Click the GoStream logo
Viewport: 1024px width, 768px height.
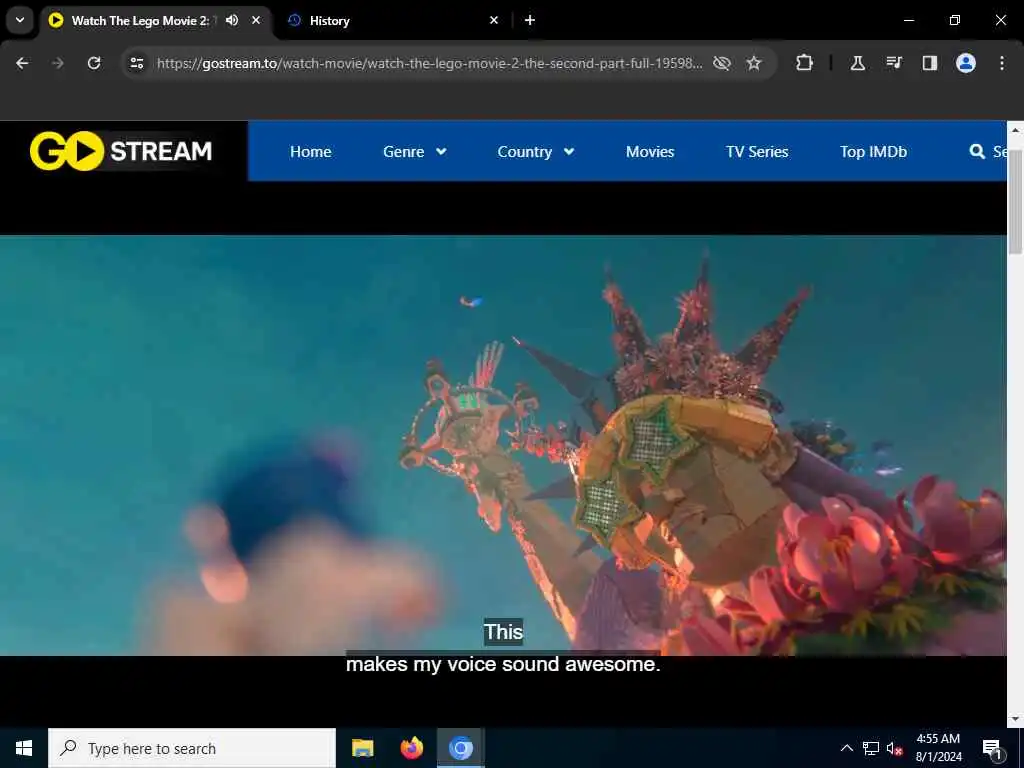(121, 151)
